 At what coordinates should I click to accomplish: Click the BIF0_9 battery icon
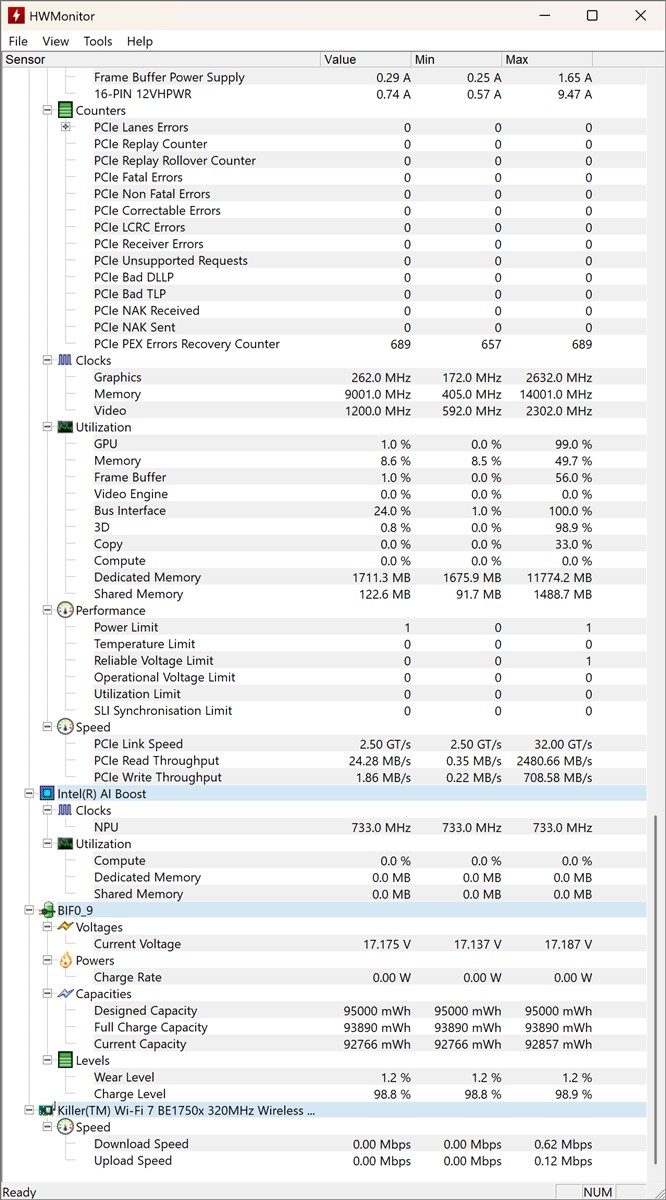tap(47, 911)
